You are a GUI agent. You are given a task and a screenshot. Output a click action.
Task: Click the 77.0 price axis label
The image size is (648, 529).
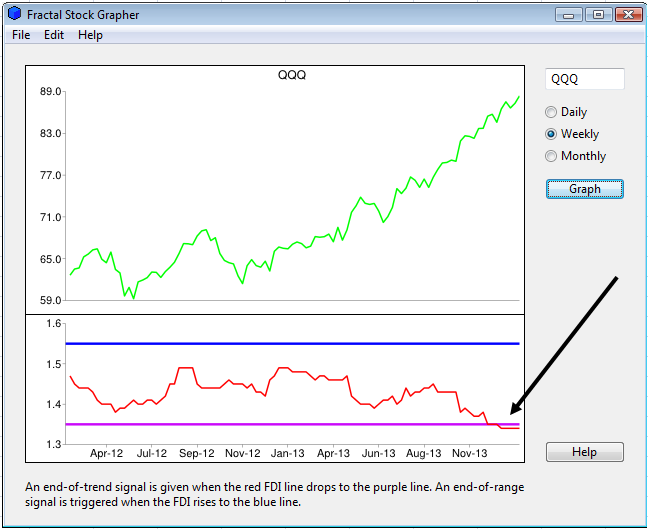(50, 175)
